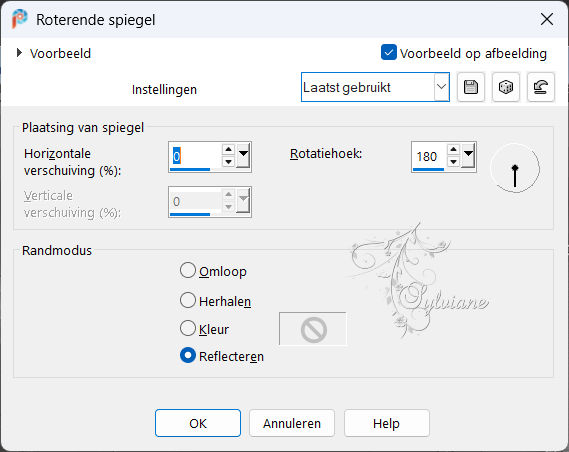Click the PaintShop Pro logo in title bar
Image resolution: width=569 pixels, height=452 pixels.
[x=19, y=19]
